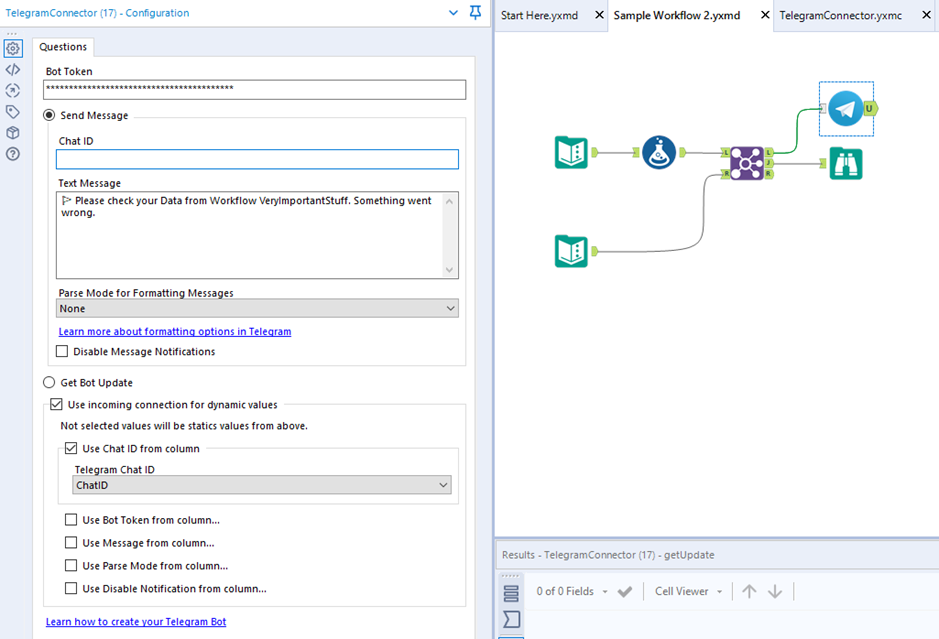The width and height of the screenshot is (939, 639).
Task: Switch to TelegramConnector.yxmc tab
Action: point(840,16)
